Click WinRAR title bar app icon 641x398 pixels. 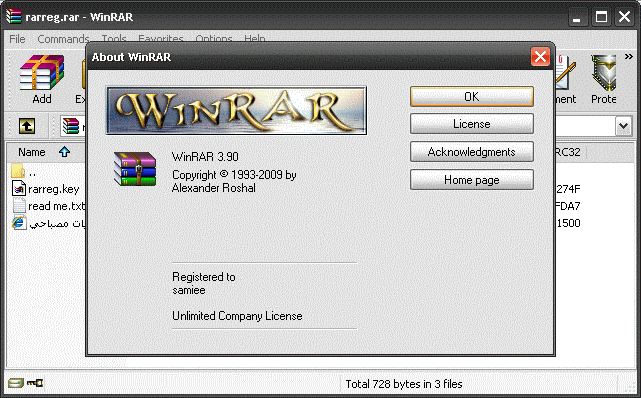[13, 16]
